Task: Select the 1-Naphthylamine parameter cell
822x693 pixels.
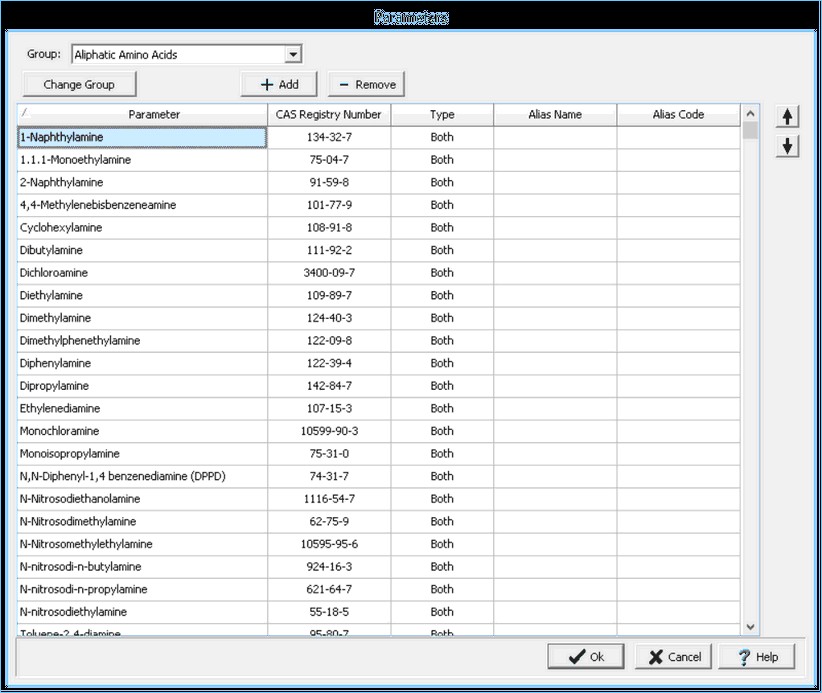Action: tap(142, 138)
